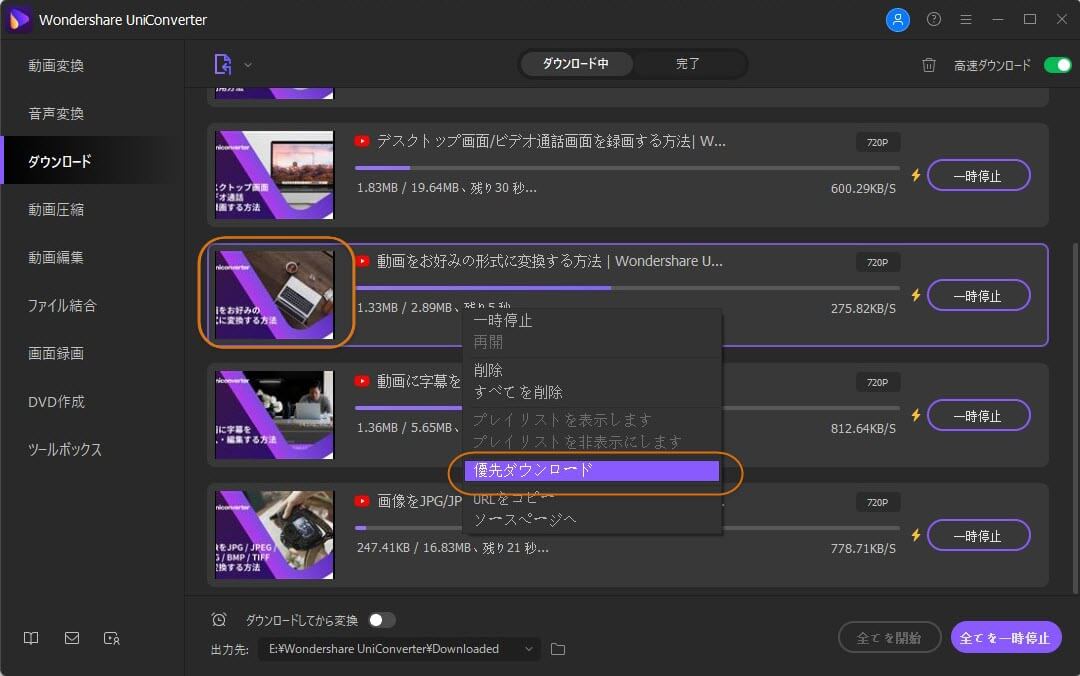The image size is (1080, 676).
Task: Click lightning icon for デスクトップ画面 row
Action: coord(915,175)
